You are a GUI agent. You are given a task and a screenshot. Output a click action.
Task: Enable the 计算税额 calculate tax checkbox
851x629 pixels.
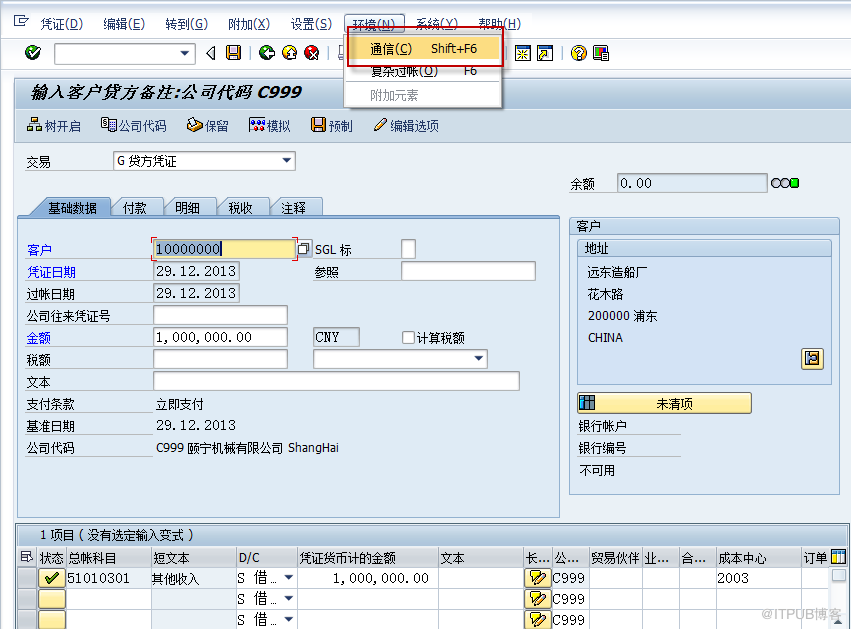pos(408,338)
